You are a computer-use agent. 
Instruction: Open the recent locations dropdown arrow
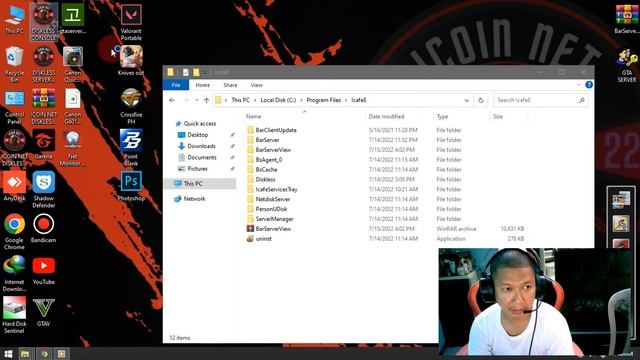pyautogui.click(x=197, y=100)
